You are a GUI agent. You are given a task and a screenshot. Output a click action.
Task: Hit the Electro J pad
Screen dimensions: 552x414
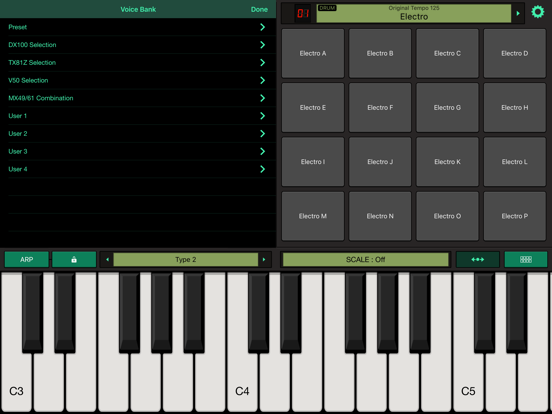[380, 162]
